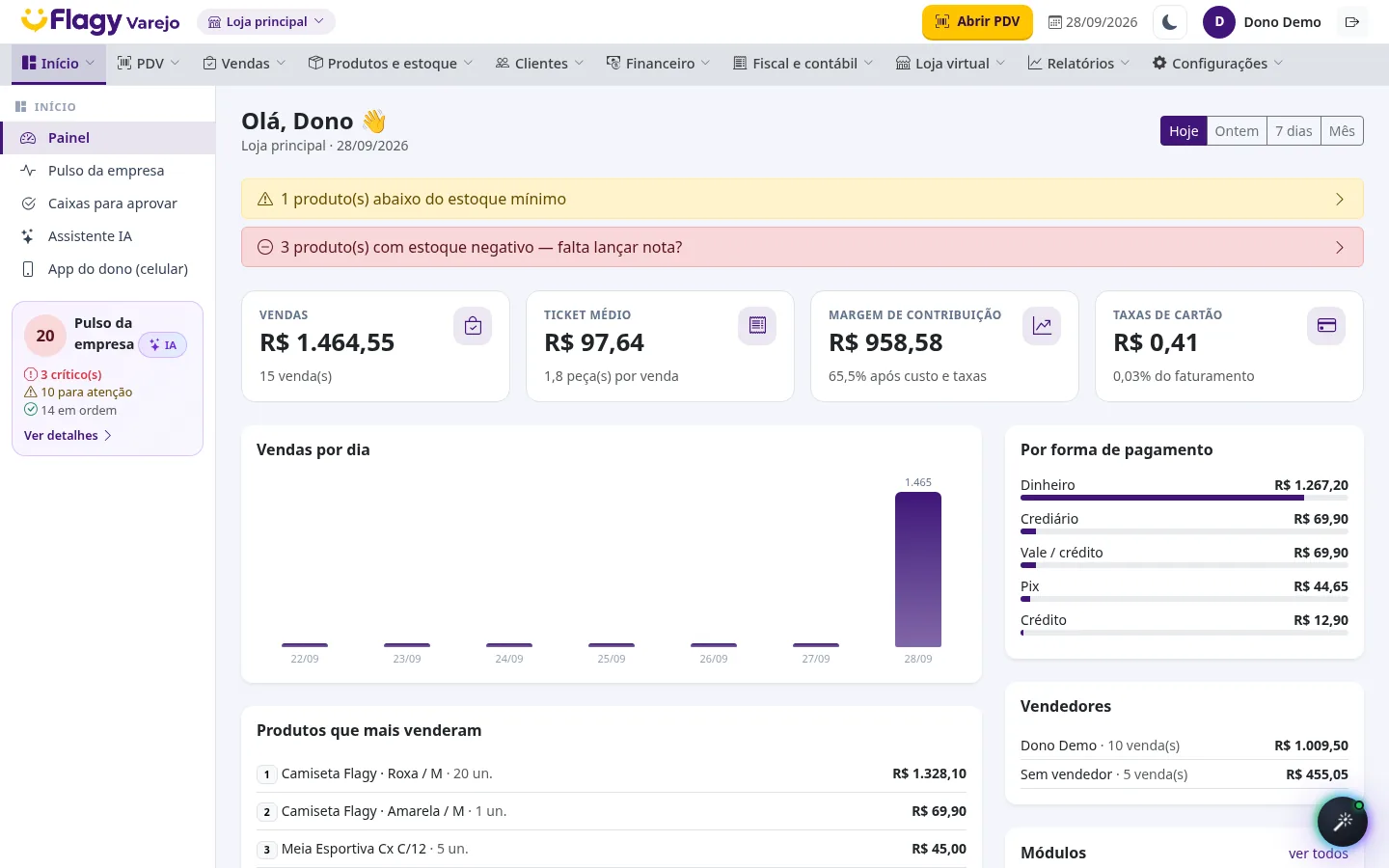Click Sem vendedor · 5 venda(s) row

(x=1185, y=774)
